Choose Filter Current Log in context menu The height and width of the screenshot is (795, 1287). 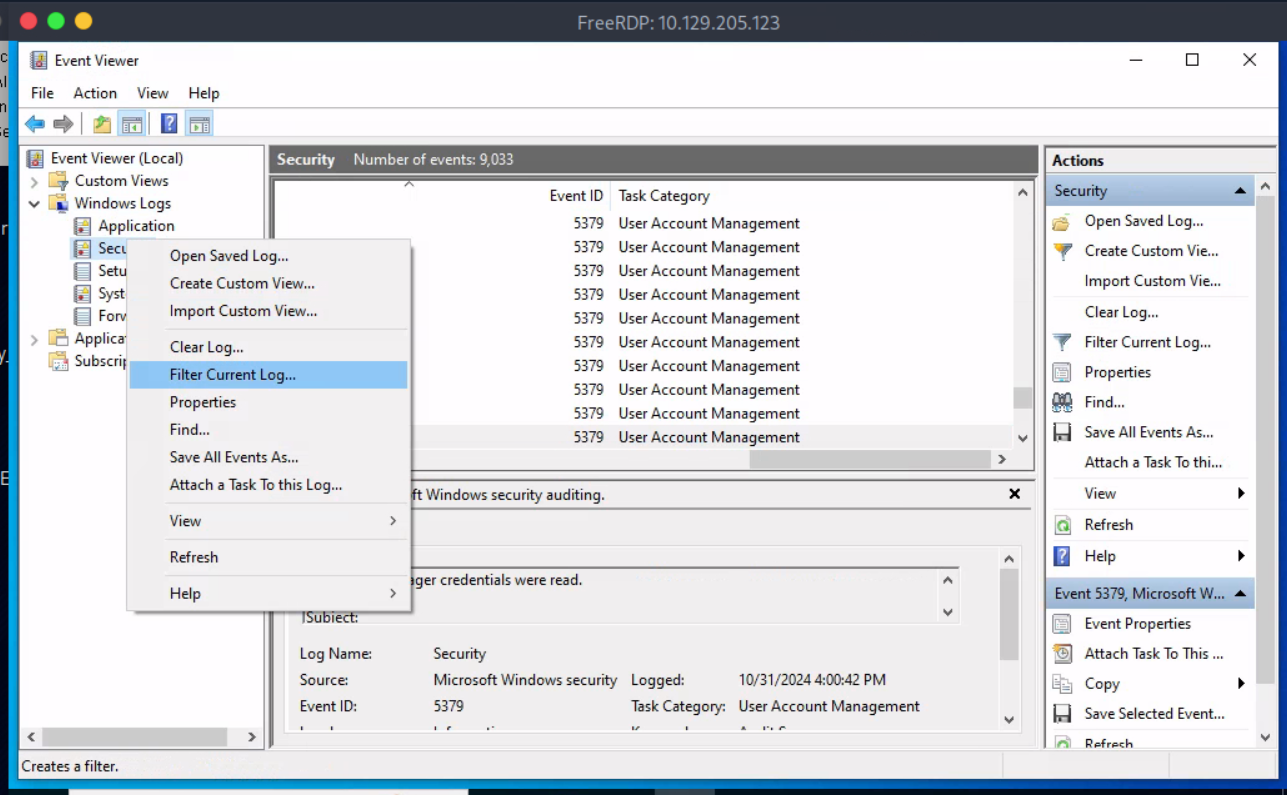click(268, 375)
